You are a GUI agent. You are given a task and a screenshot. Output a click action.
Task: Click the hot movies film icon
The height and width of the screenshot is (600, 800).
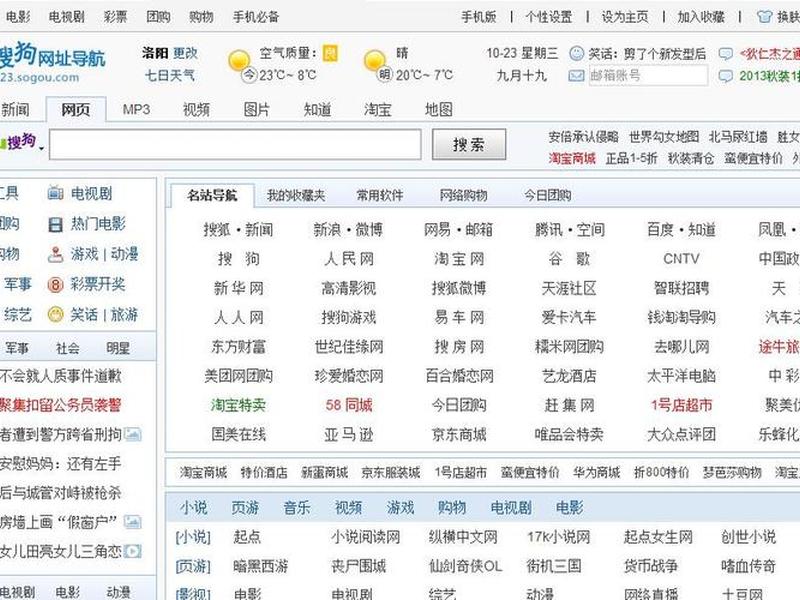click(x=55, y=224)
